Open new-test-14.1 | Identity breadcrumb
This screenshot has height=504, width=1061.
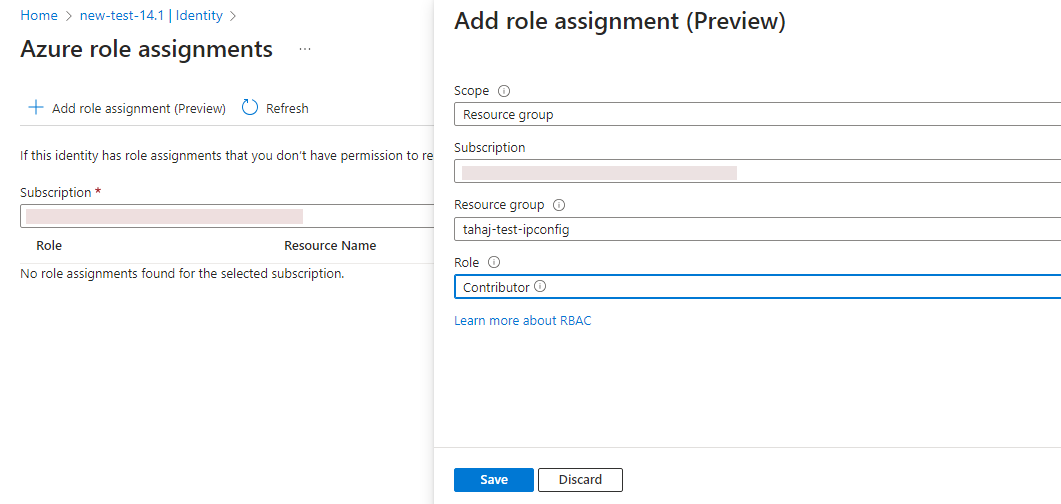(x=151, y=16)
